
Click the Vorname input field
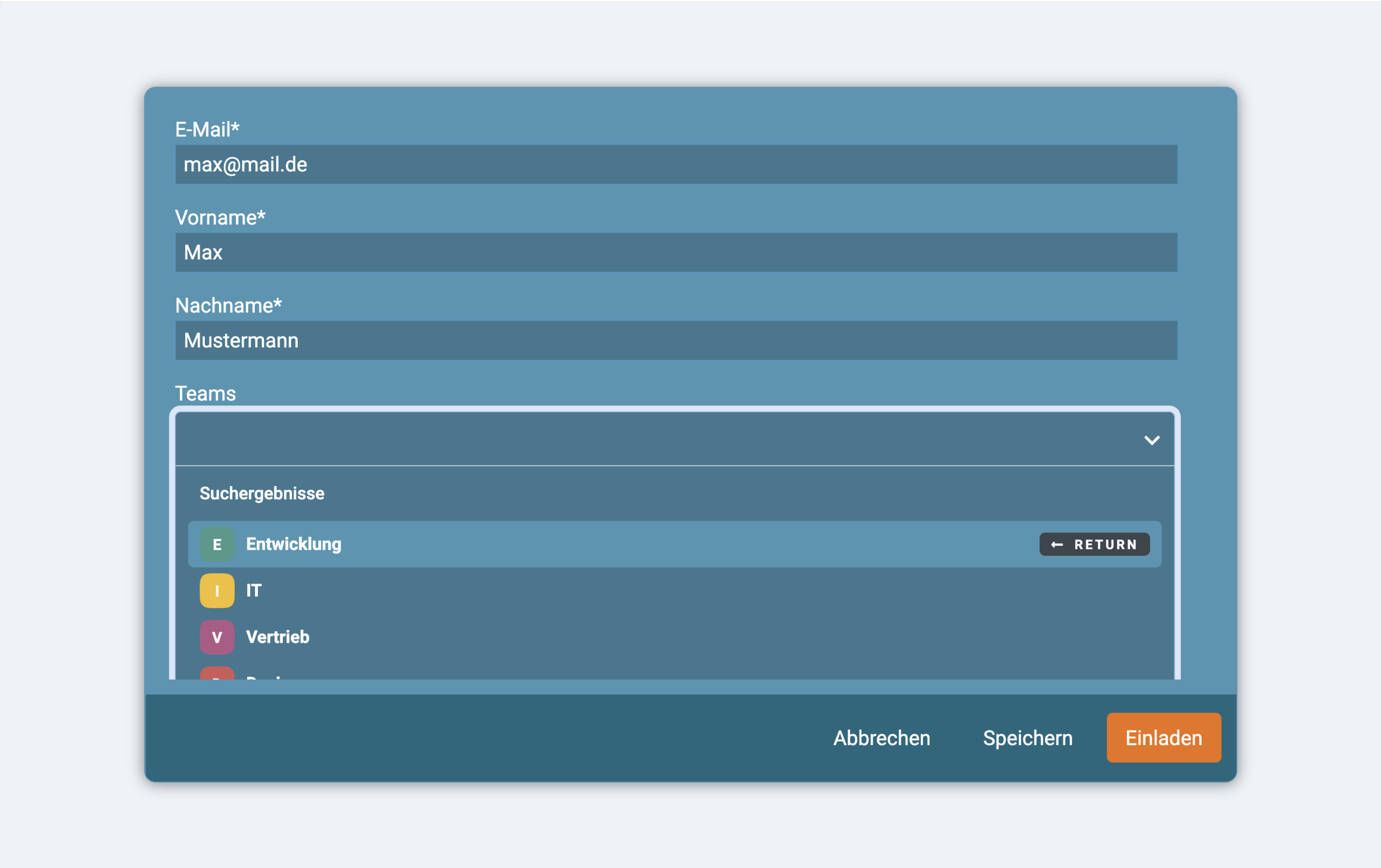676,252
